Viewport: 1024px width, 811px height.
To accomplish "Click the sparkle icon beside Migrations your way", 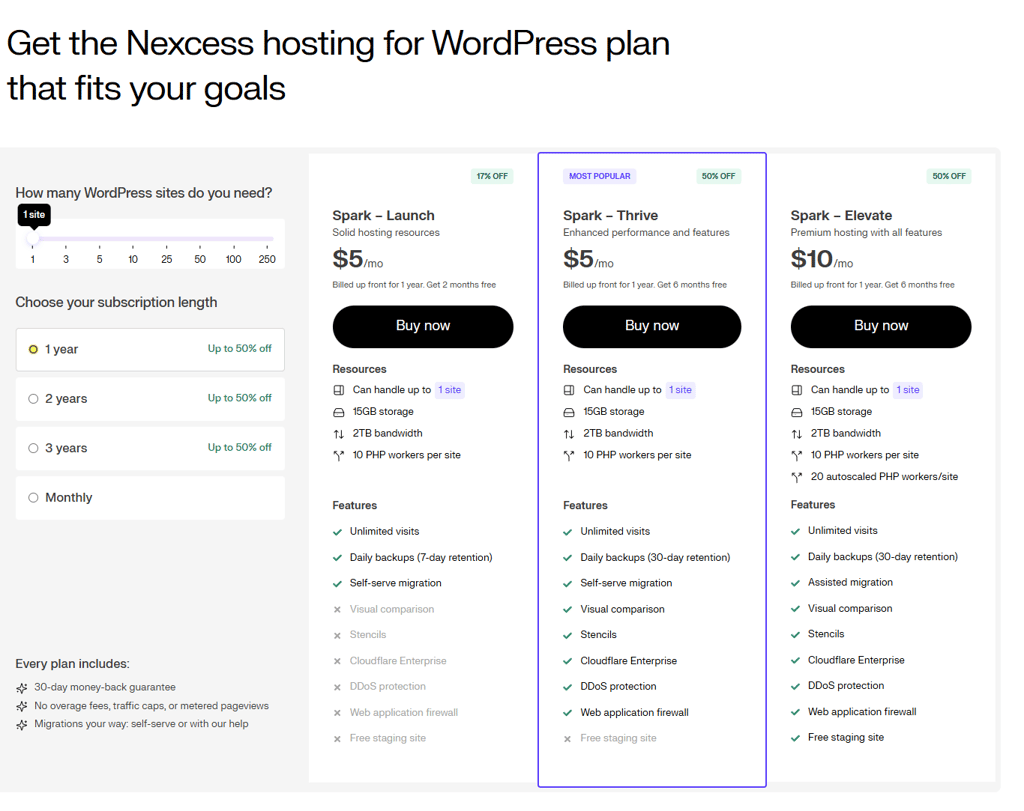I will point(22,724).
